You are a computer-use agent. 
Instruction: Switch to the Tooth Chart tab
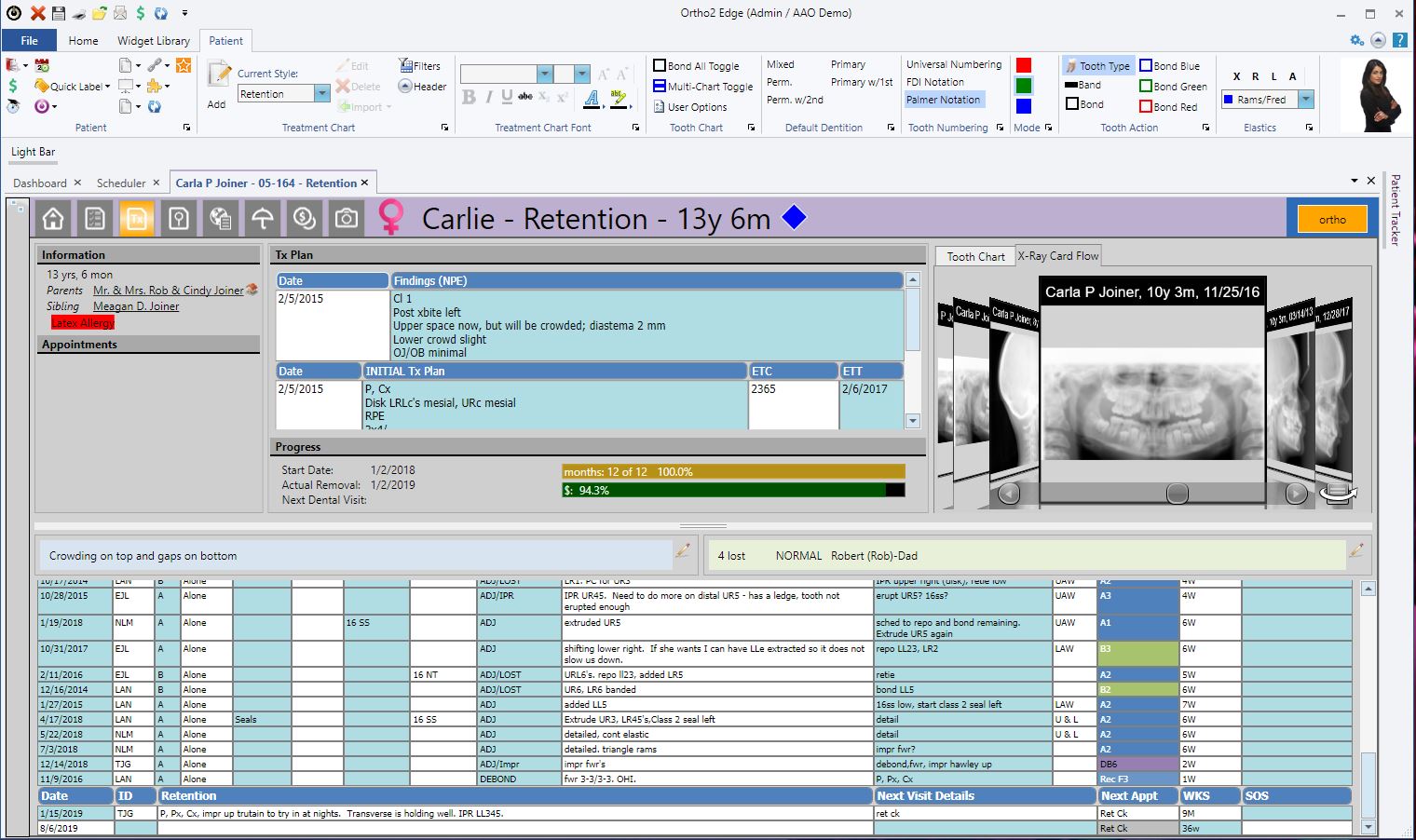point(975,257)
